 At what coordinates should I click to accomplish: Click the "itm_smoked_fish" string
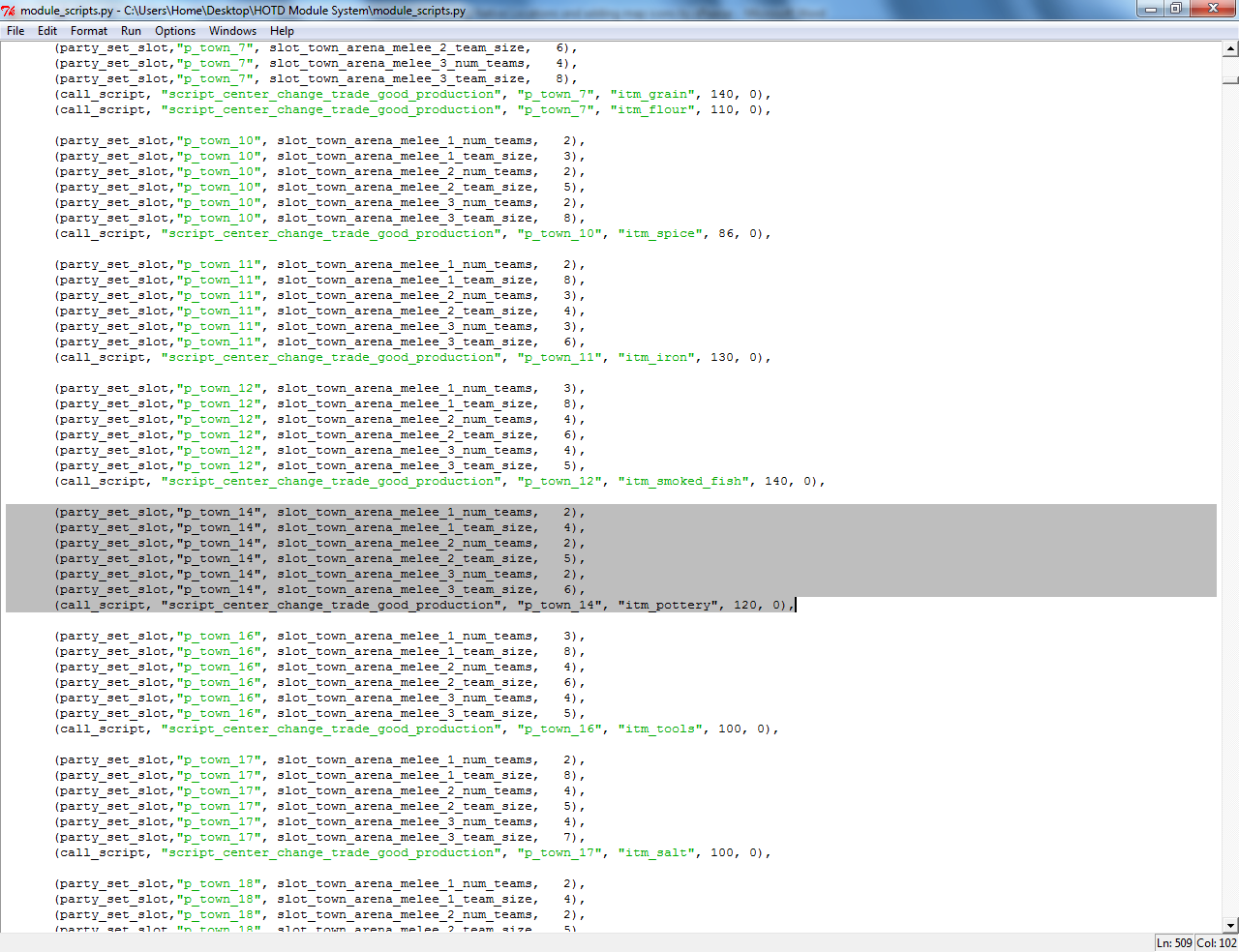pos(683,482)
